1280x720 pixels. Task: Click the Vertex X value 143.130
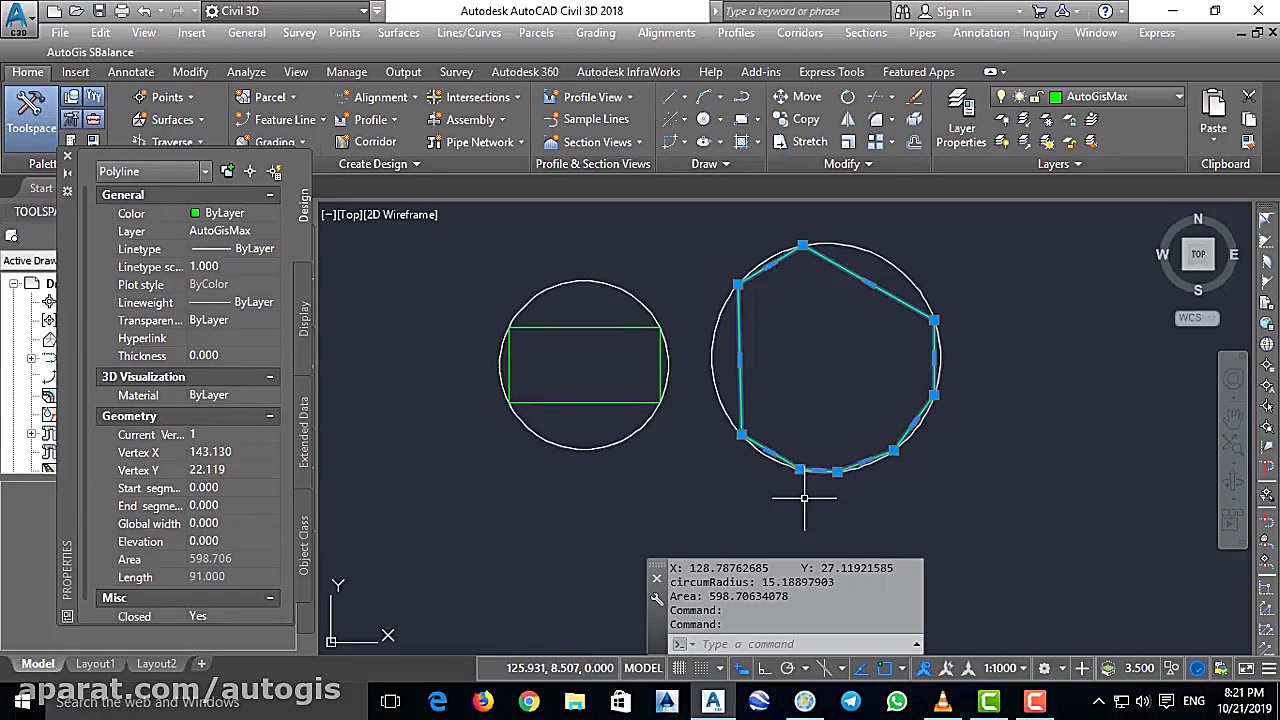point(210,452)
